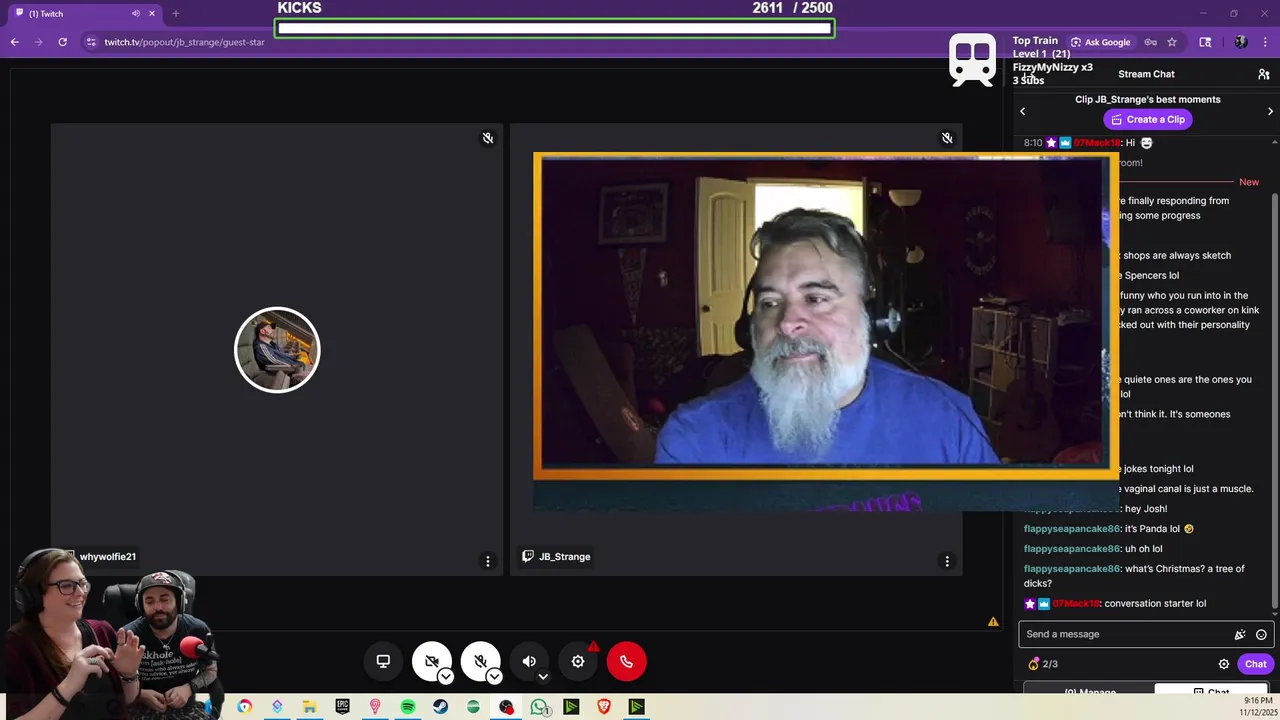Open guest star call settings gear
This screenshot has height=720, width=1280.
pyautogui.click(x=578, y=661)
